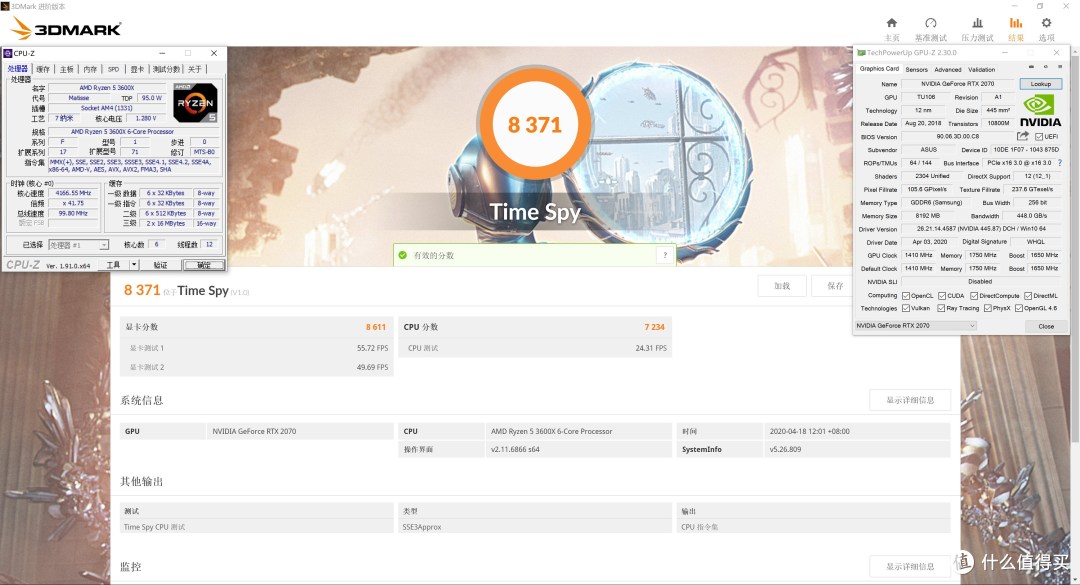This screenshot has height=585, width=1080.
Task: Toggle the PhysX checkbox
Action: pyautogui.click(x=988, y=308)
